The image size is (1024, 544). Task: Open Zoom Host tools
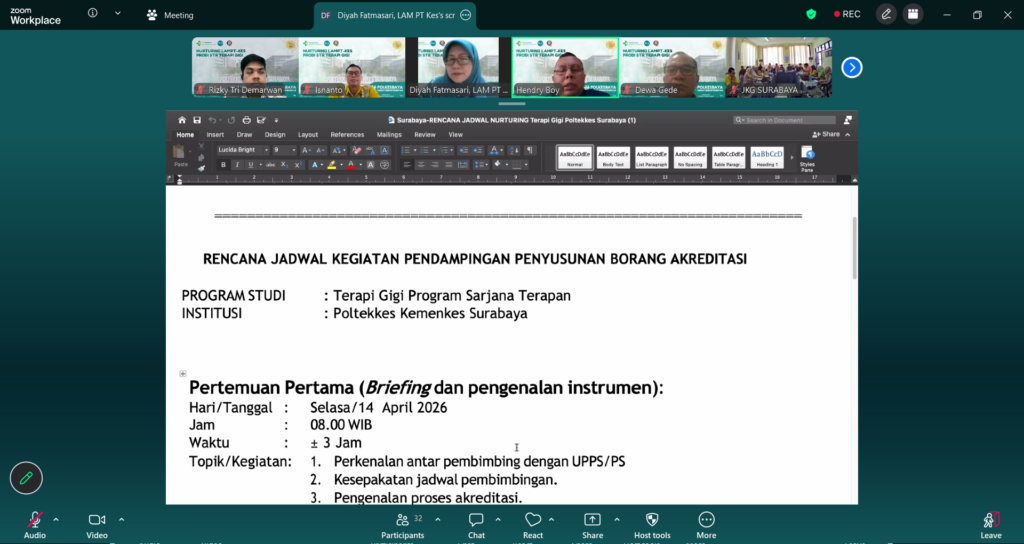(652, 524)
